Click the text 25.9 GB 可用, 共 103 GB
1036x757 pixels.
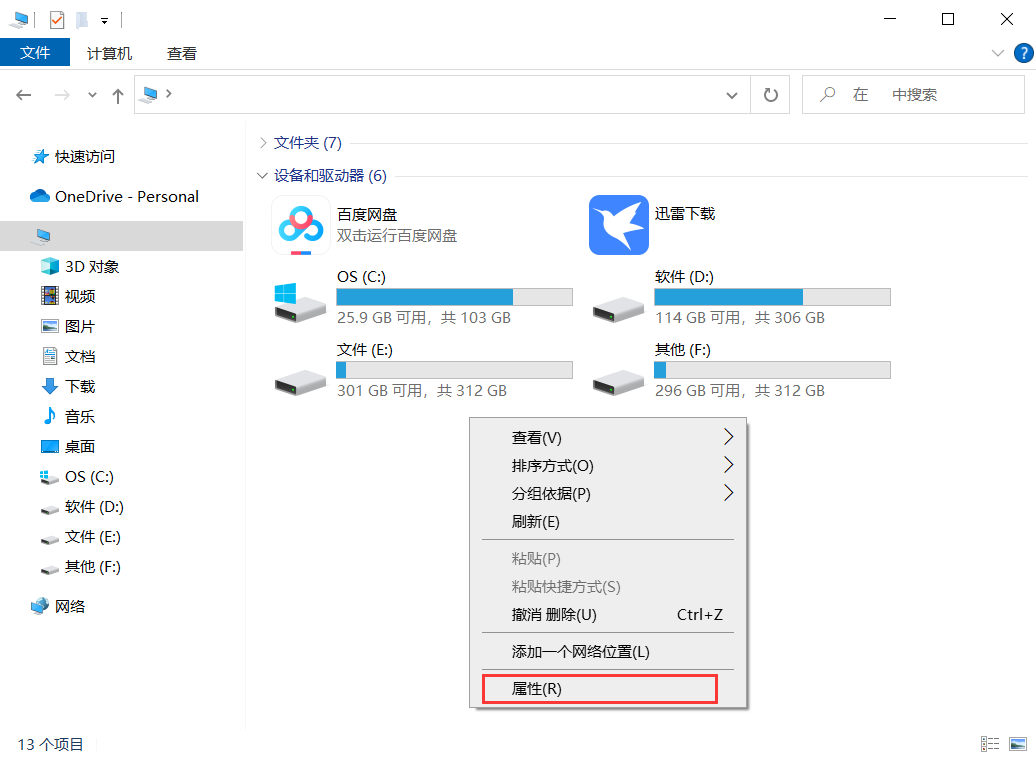point(424,318)
